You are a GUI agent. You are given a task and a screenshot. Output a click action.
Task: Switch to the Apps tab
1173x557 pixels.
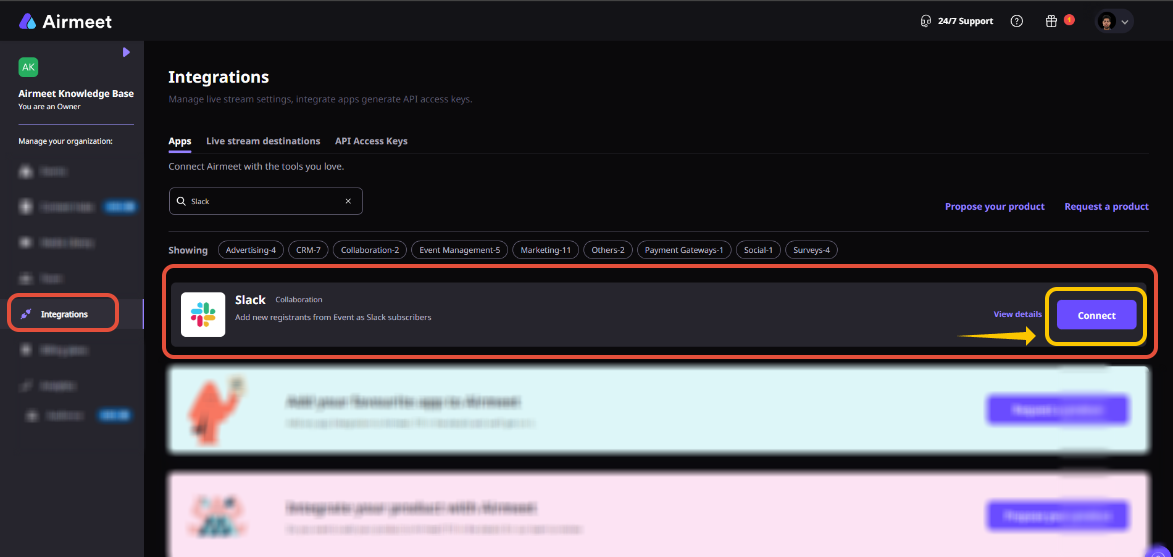click(180, 141)
